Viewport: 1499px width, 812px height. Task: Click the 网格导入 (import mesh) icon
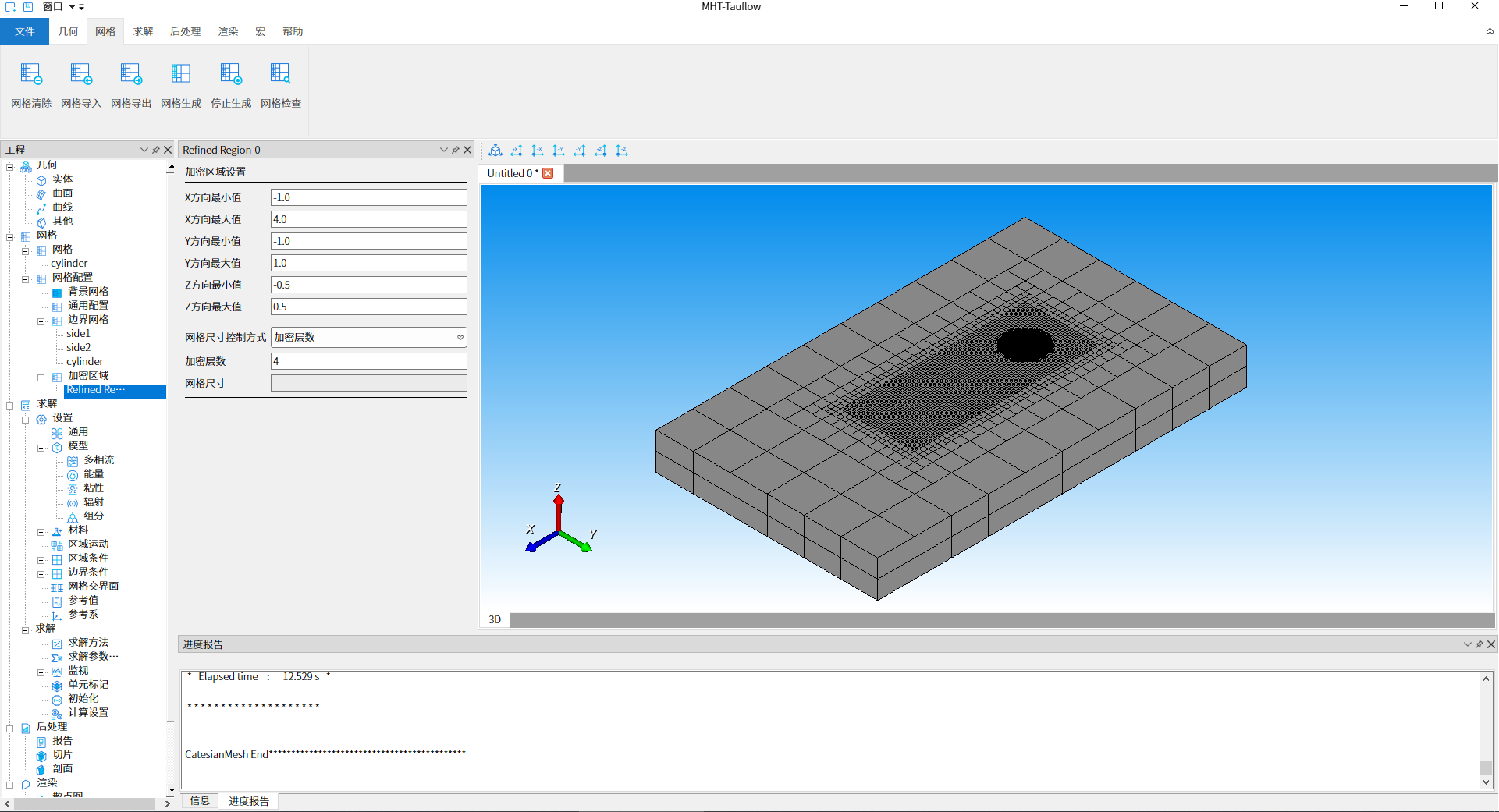[x=81, y=75]
